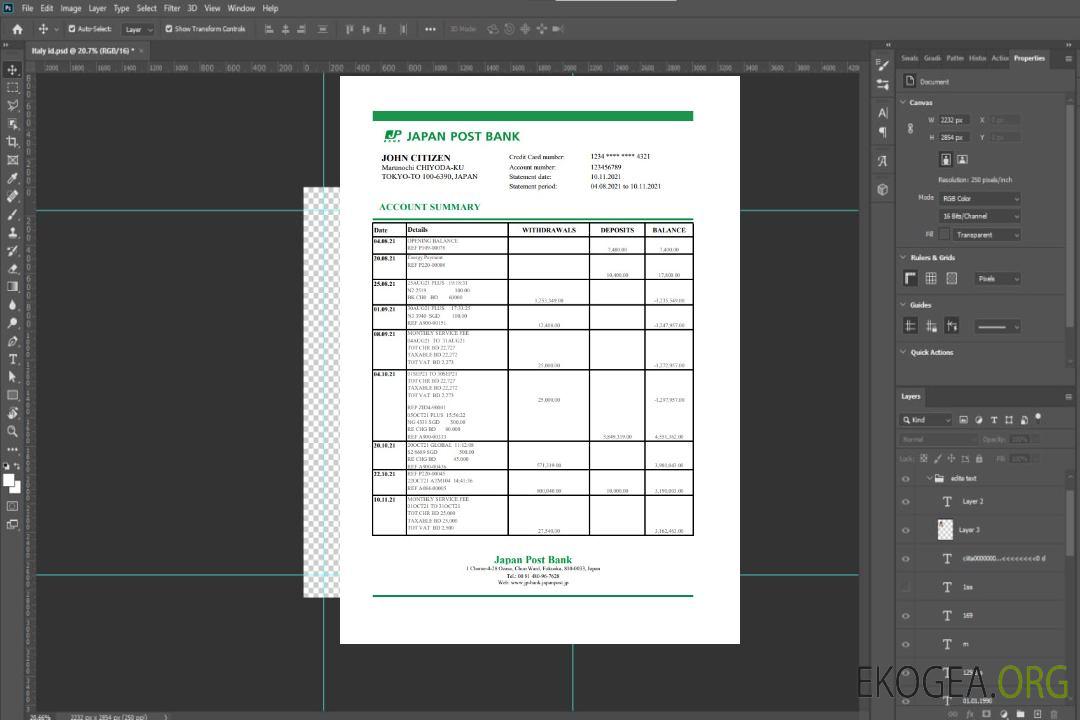This screenshot has width=1080, height=720.
Task: Select the Clone Stamp tool
Action: tap(12, 233)
